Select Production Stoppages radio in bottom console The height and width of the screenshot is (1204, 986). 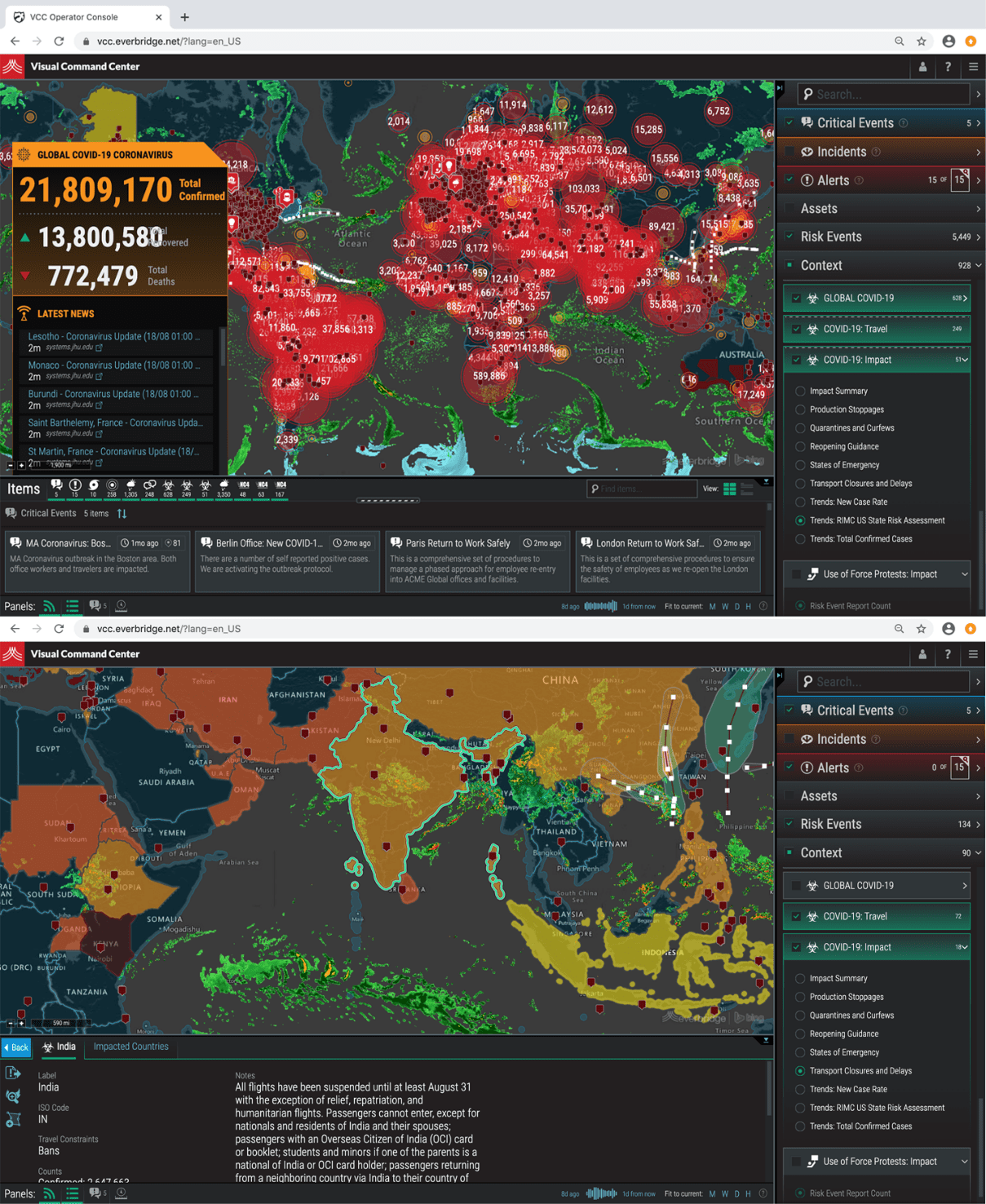(x=800, y=997)
